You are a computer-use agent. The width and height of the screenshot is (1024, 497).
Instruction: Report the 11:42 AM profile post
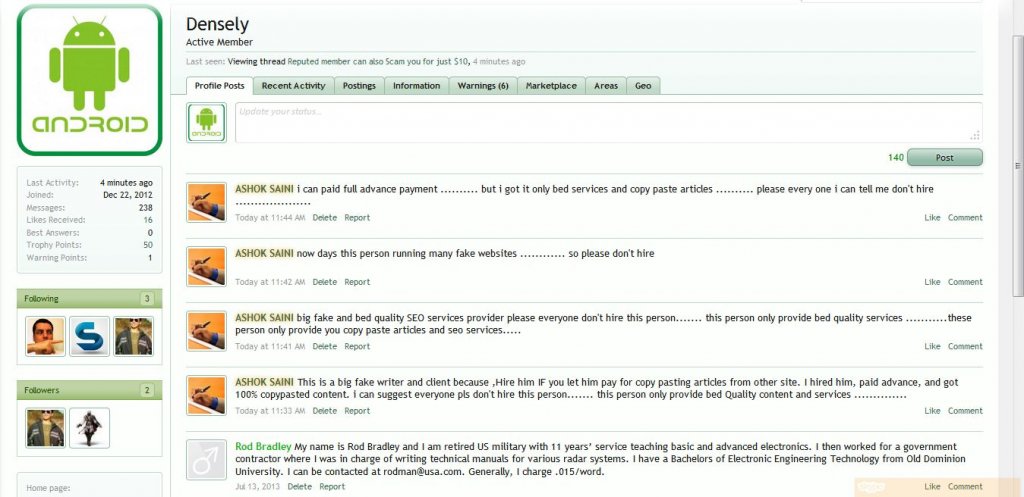(357, 282)
